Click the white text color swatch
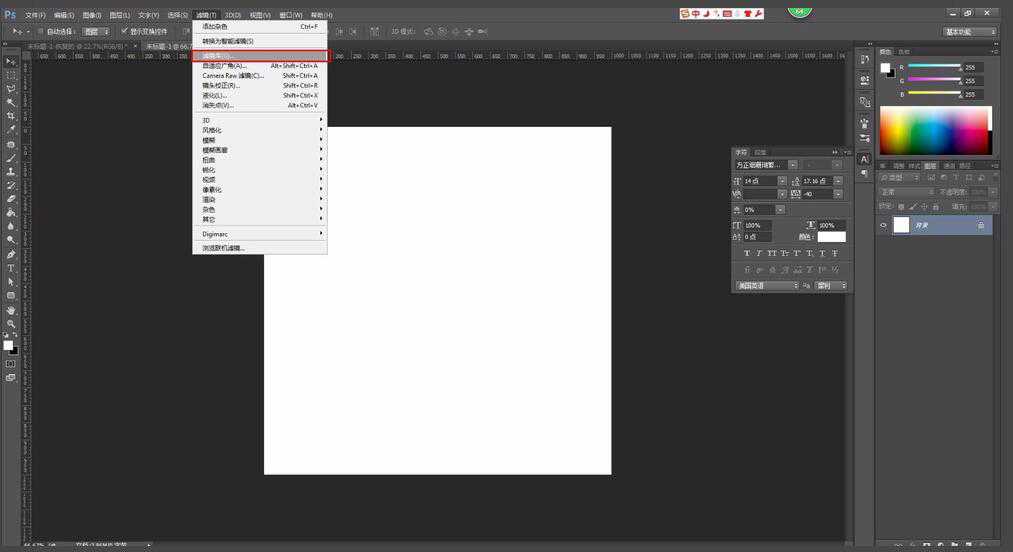 coord(831,237)
